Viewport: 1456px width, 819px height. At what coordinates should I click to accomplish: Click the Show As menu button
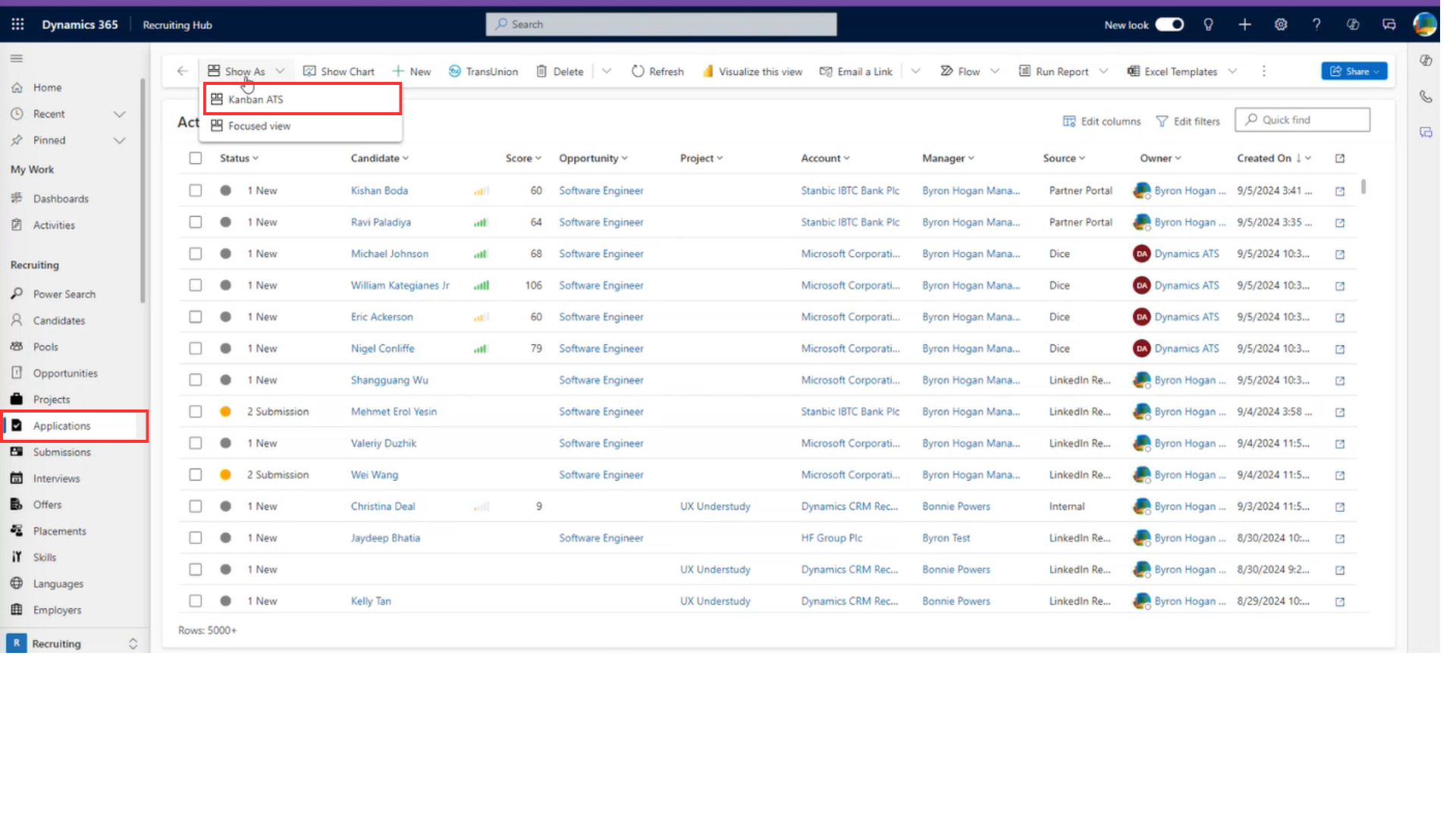(246, 71)
